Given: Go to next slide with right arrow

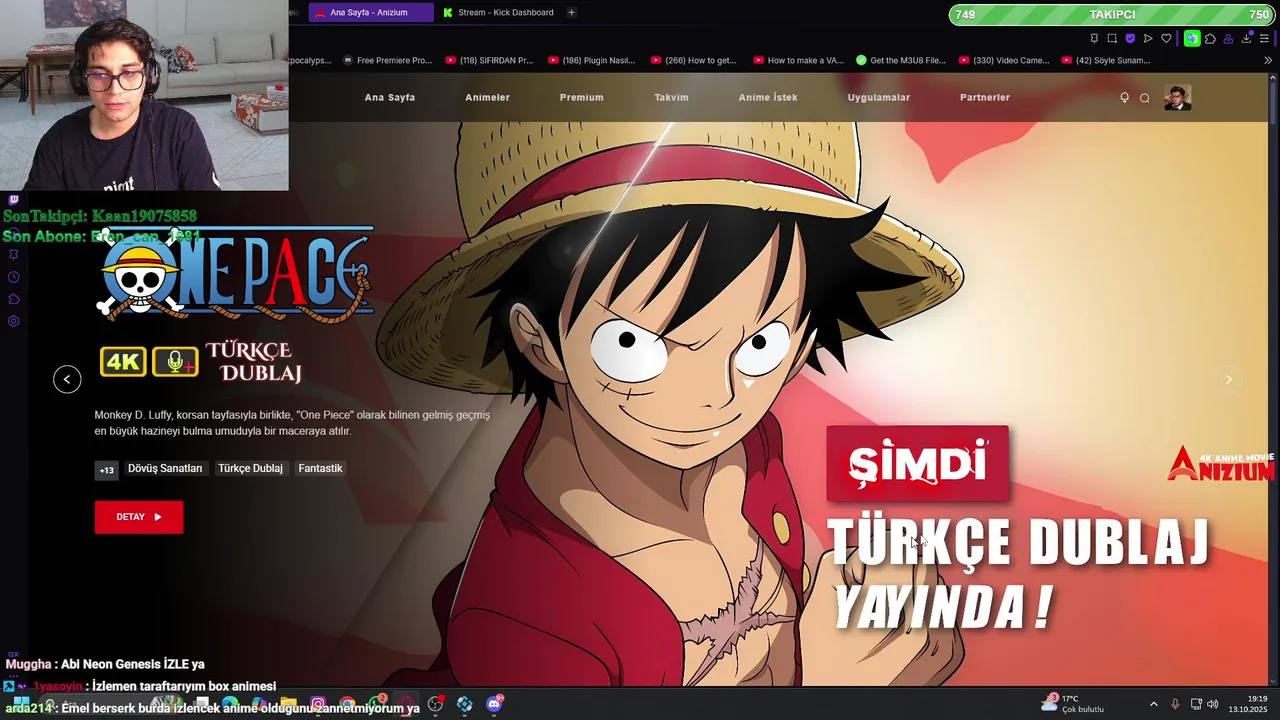Looking at the screenshot, I should [x=1229, y=379].
